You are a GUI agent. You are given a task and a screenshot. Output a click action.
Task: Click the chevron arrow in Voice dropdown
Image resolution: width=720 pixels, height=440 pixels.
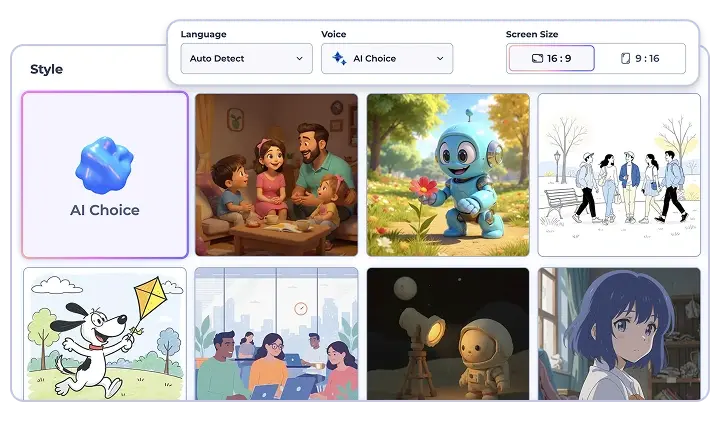pos(440,59)
